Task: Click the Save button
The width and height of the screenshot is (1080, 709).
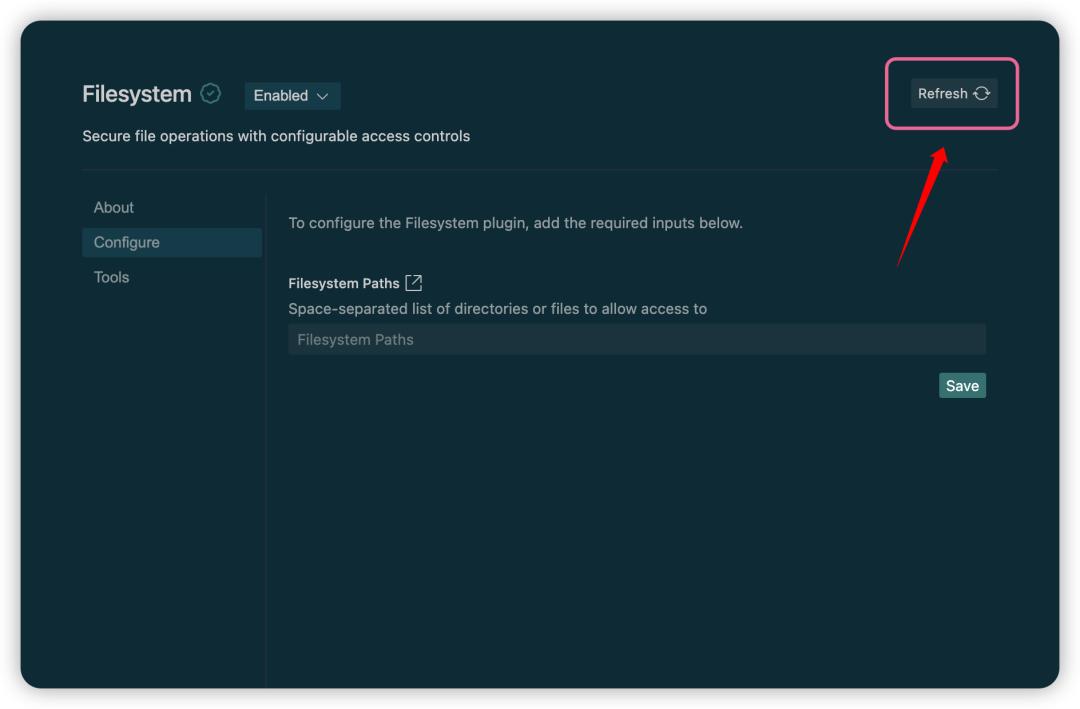Action: (961, 386)
